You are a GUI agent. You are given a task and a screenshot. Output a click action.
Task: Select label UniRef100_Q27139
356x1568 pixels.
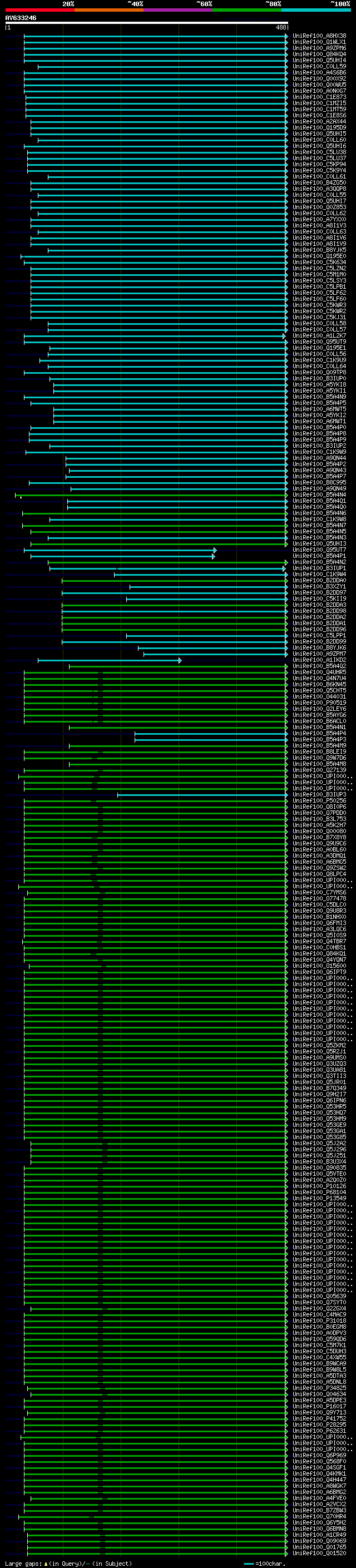pyautogui.click(x=319, y=770)
